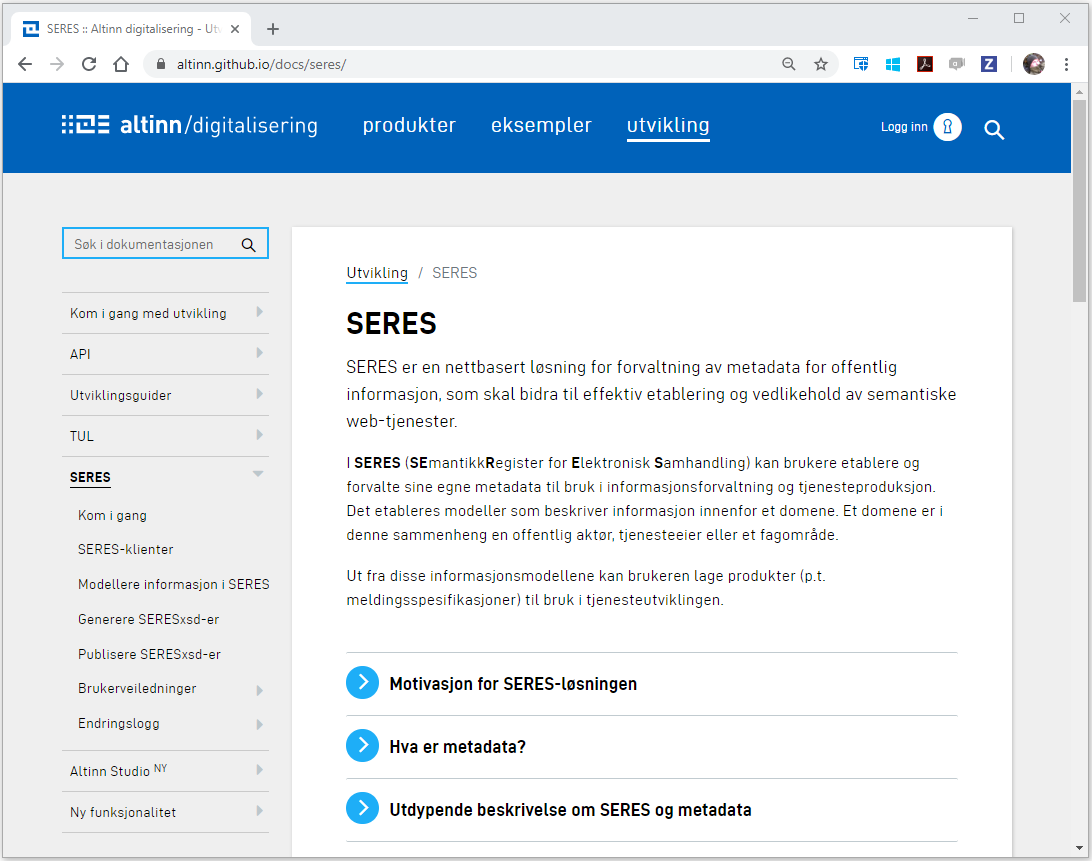Expand the TUL sidebar section
The width and height of the screenshot is (1092, 861).
click(260, 435)
